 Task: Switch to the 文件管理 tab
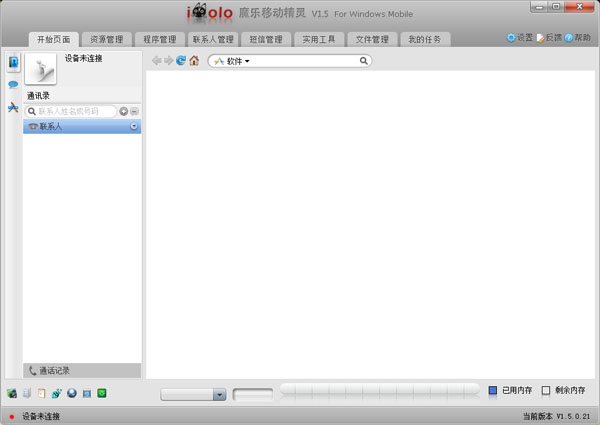[372, 39]
